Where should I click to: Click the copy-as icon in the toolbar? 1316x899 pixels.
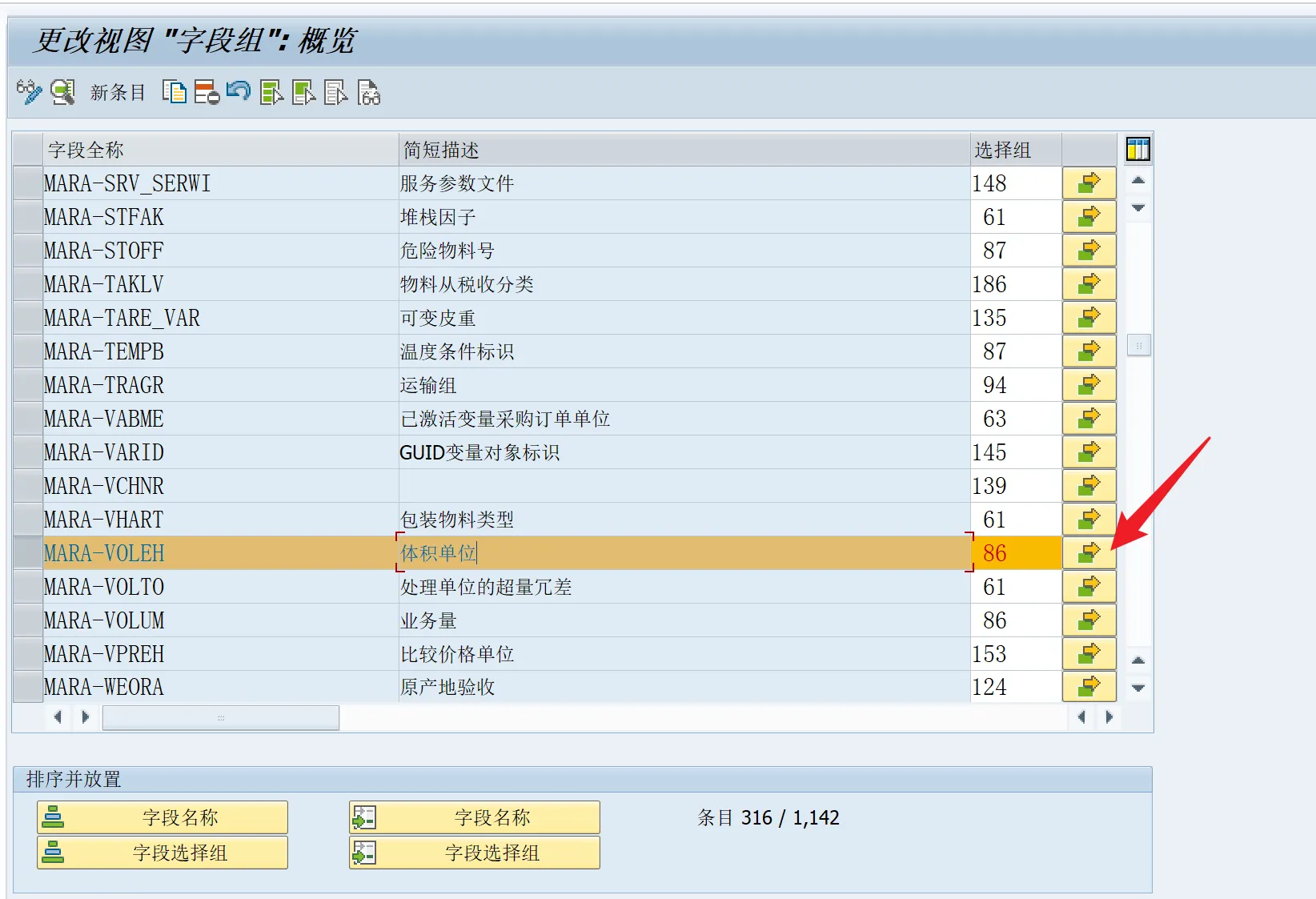(174, 92)
